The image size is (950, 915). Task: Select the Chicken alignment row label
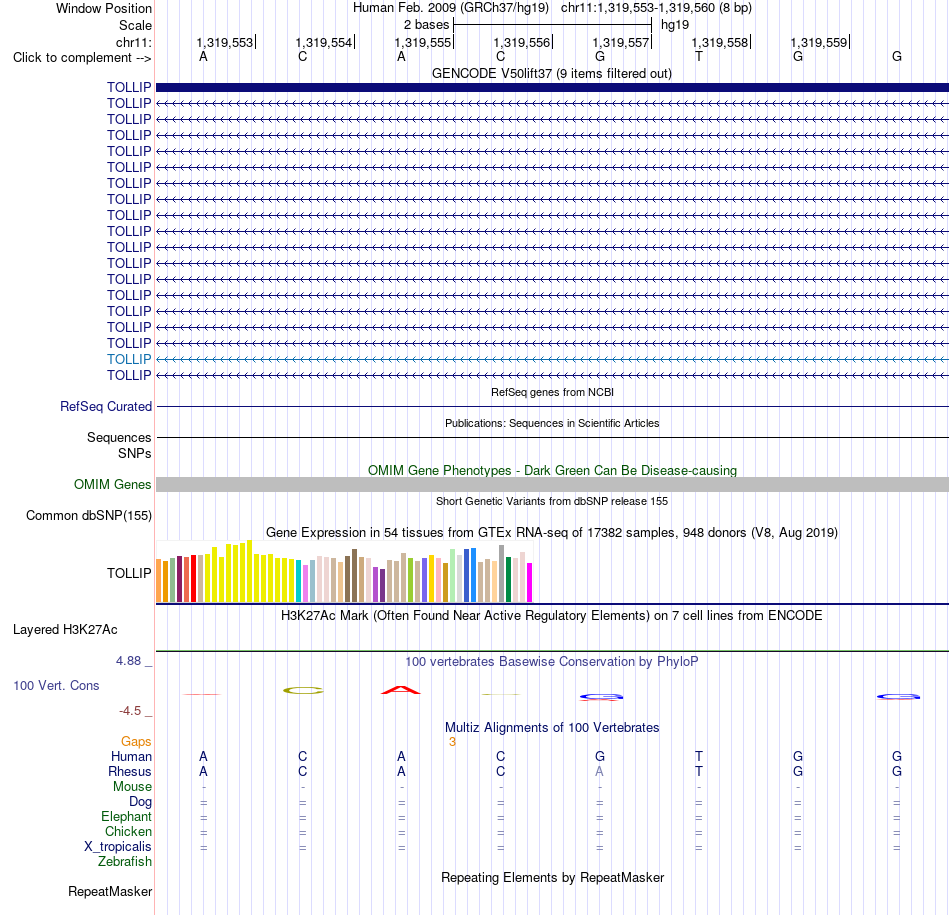(x=128, y=831)
